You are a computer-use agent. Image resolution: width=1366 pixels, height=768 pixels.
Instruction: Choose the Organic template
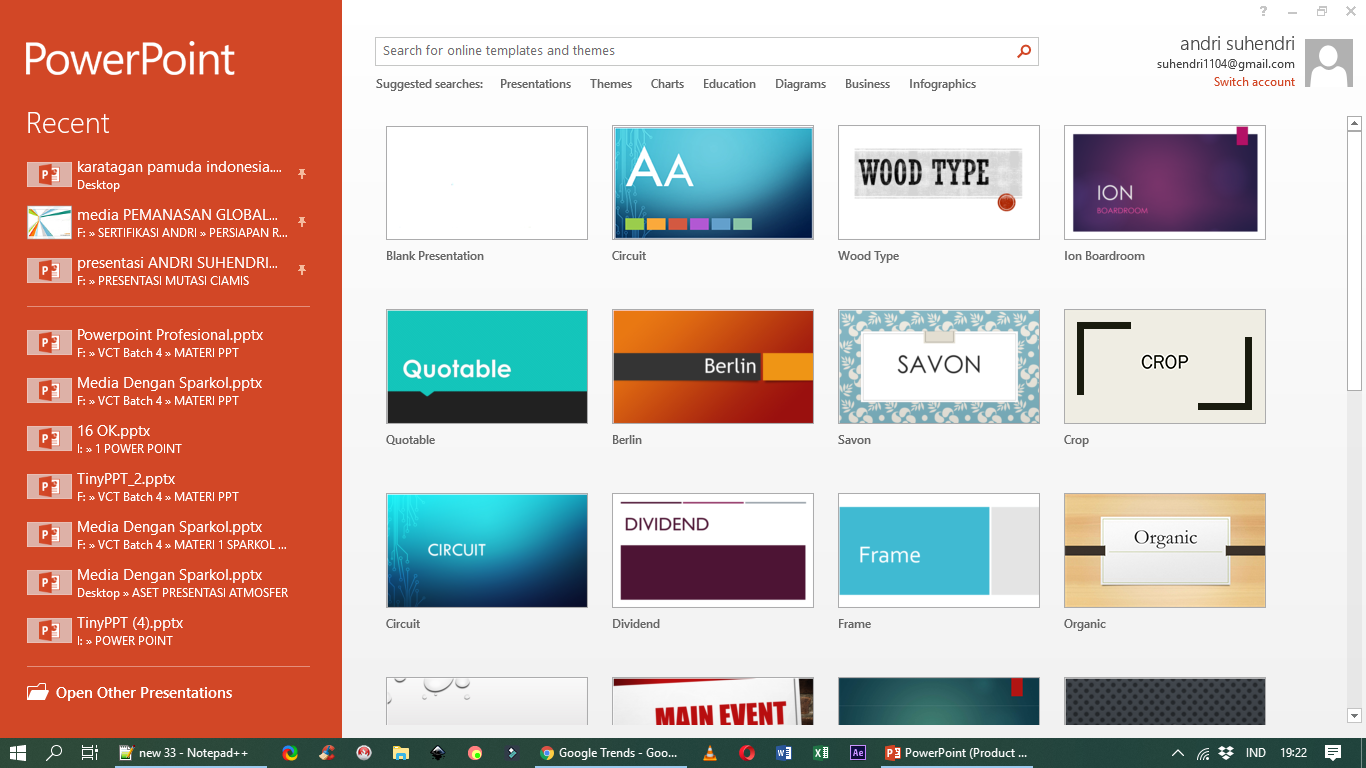click(x=1165, y=551)
